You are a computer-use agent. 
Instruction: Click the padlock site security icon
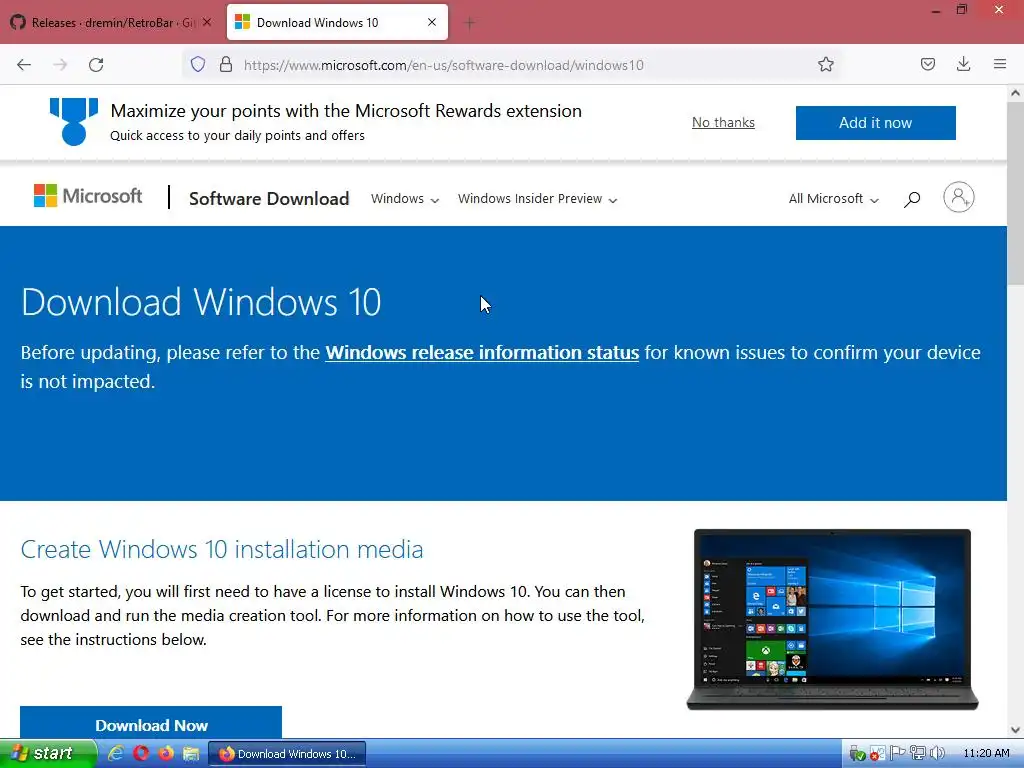tap(226, 64)
